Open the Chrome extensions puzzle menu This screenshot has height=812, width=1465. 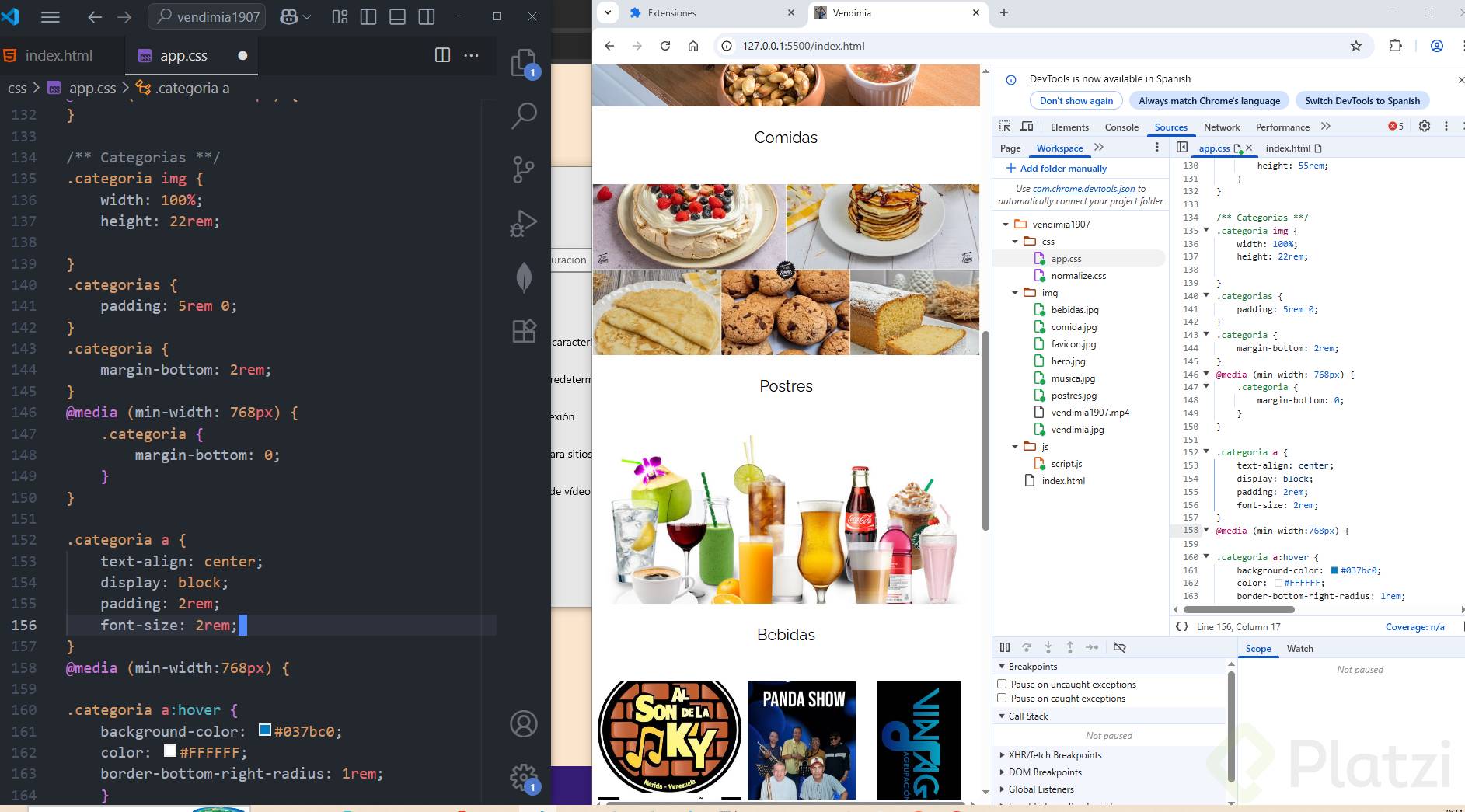(x=1396, y=46)
